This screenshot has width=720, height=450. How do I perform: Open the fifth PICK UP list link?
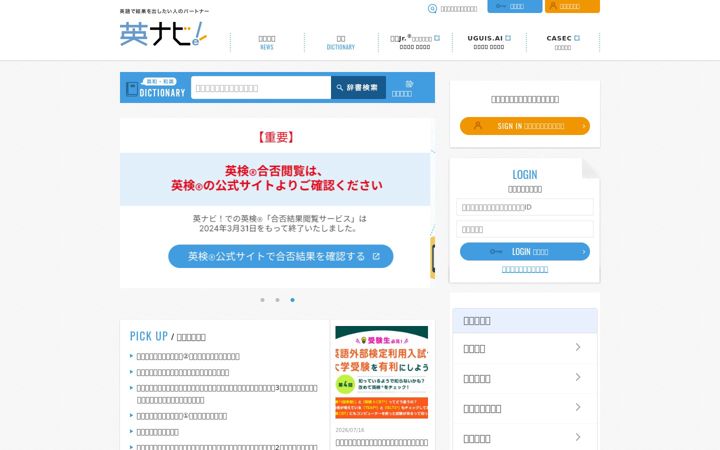[158, 432]
